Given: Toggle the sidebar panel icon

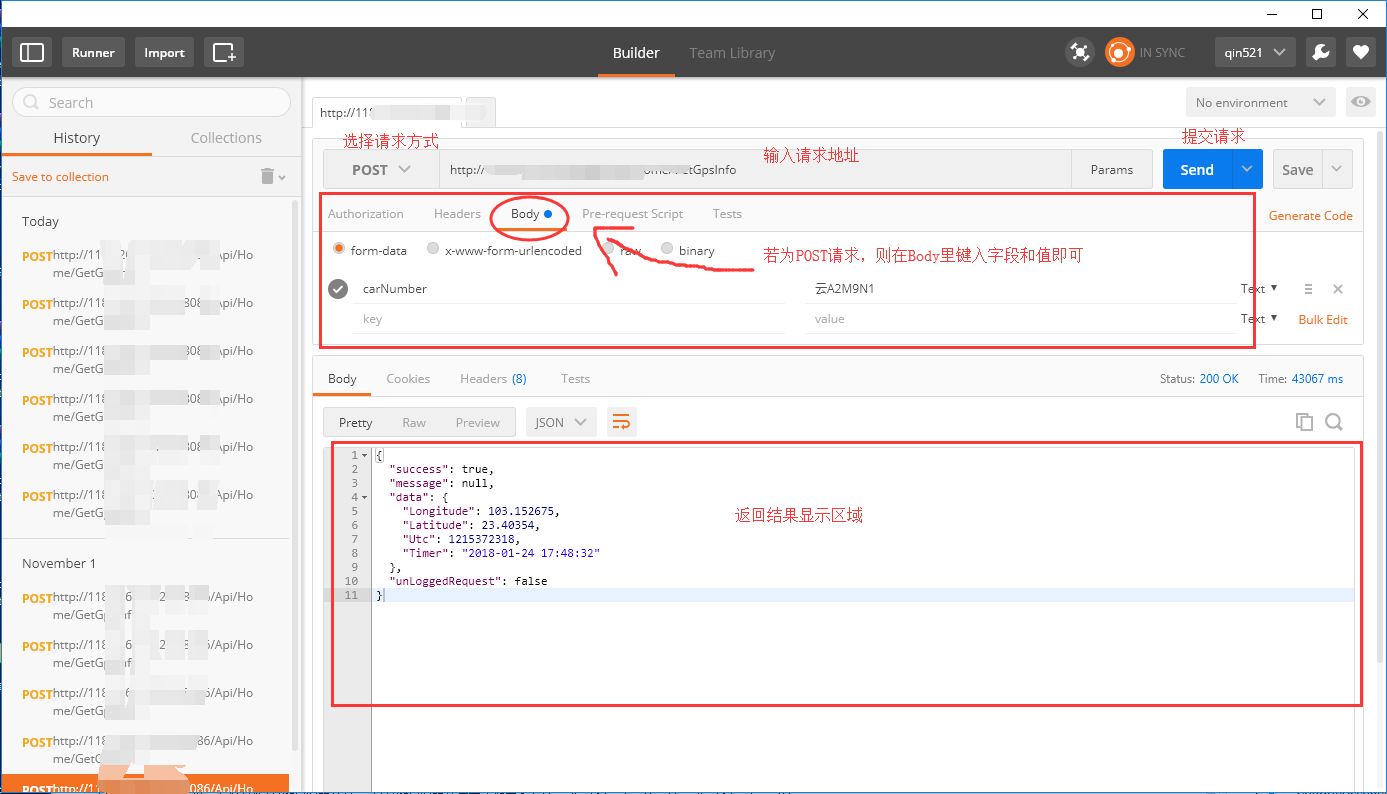Looking at the screenshot, I should (32, 53).
